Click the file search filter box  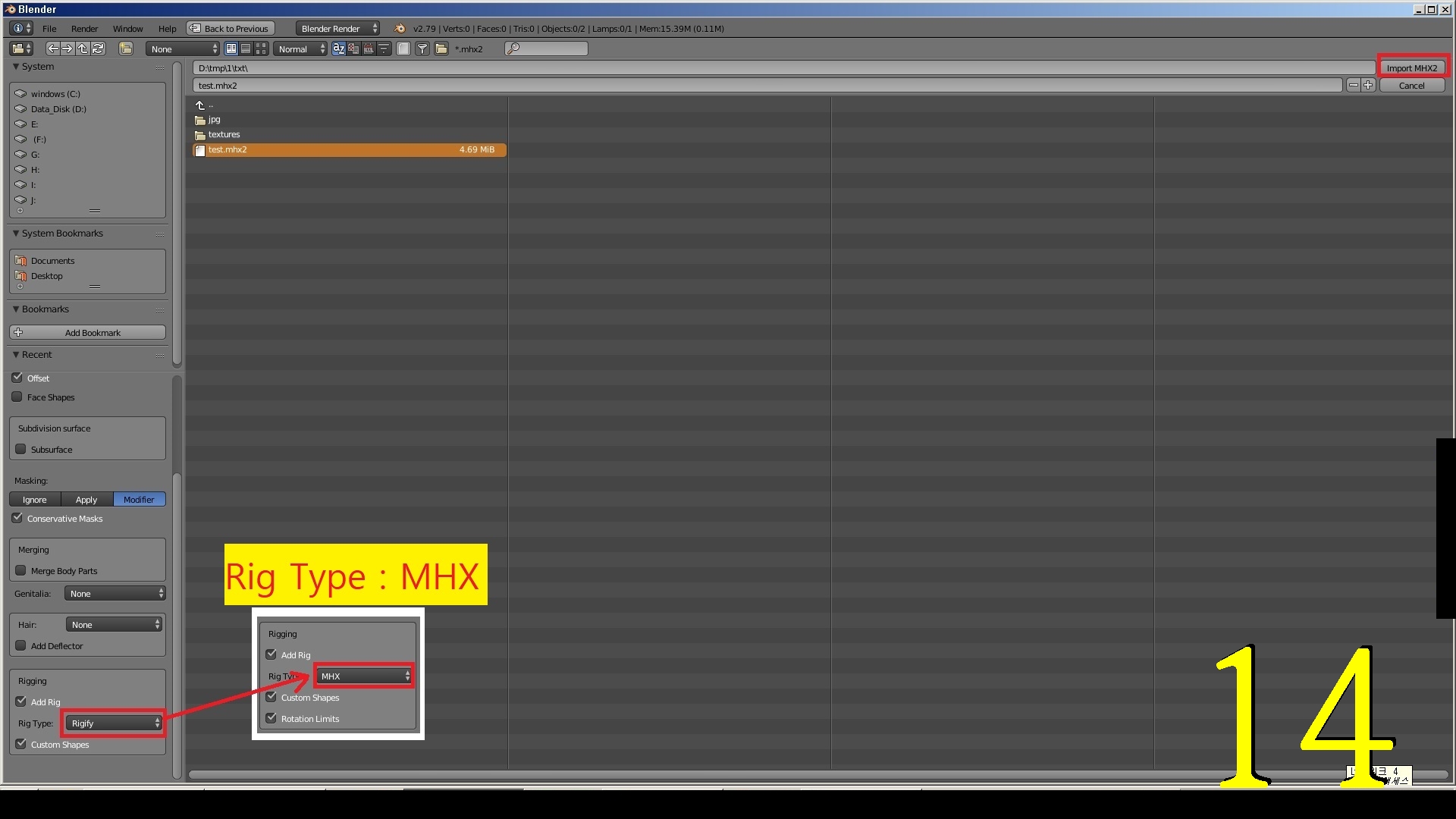546,49
